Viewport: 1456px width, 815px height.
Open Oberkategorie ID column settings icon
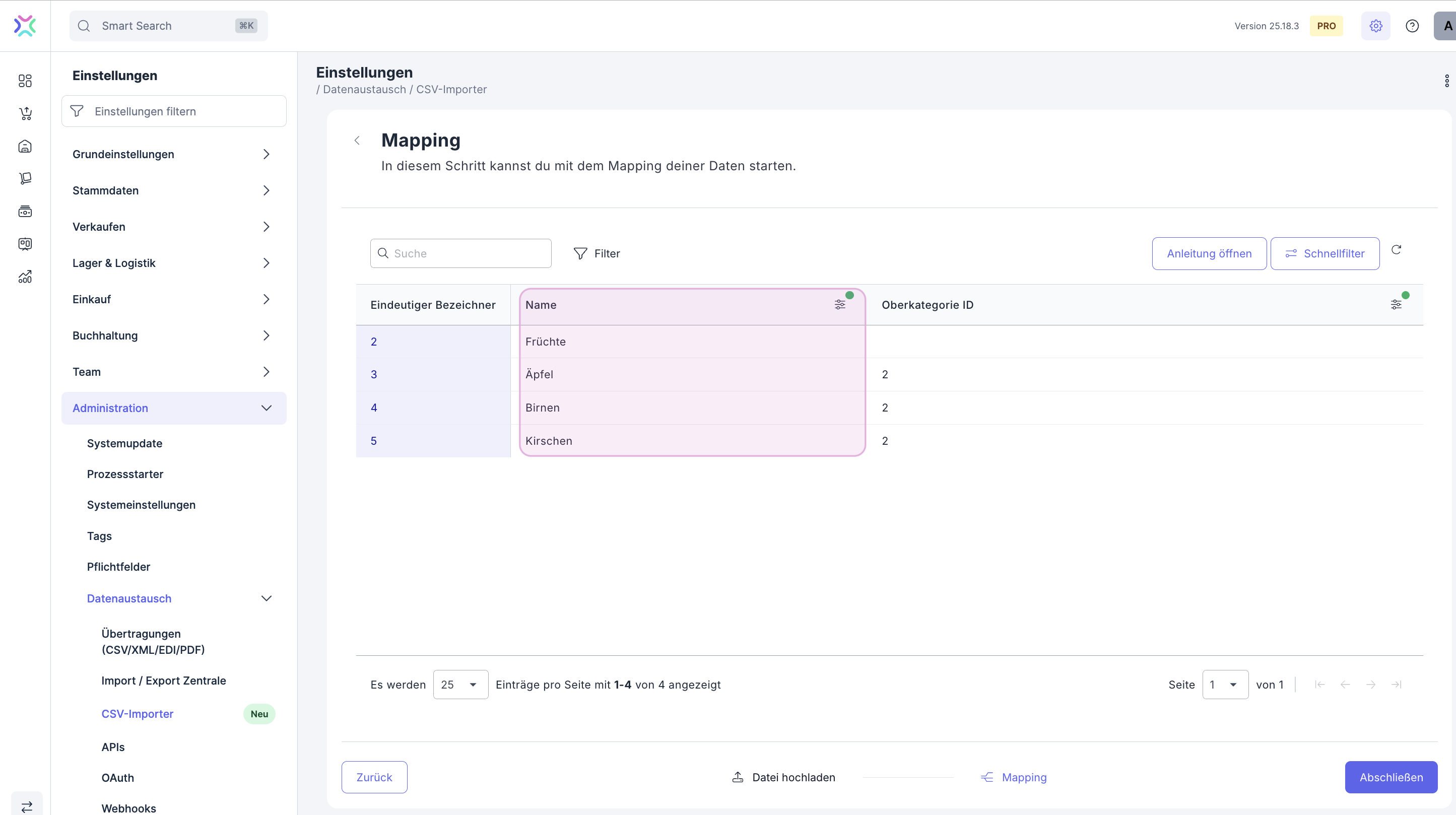tap(1396, 305)
